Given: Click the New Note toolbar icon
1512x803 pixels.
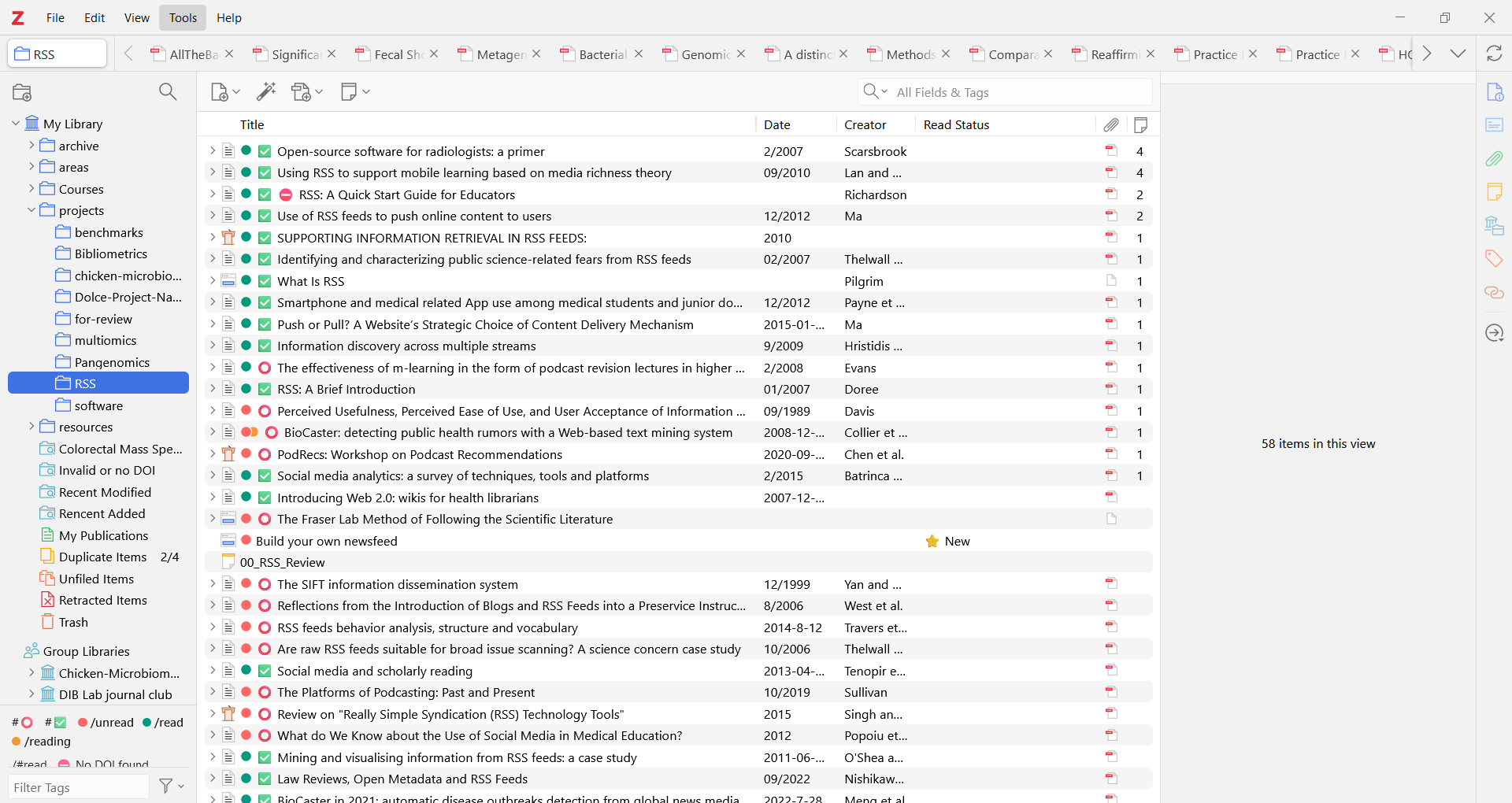Looking at the screenshot, I should (x=354, y=92).
